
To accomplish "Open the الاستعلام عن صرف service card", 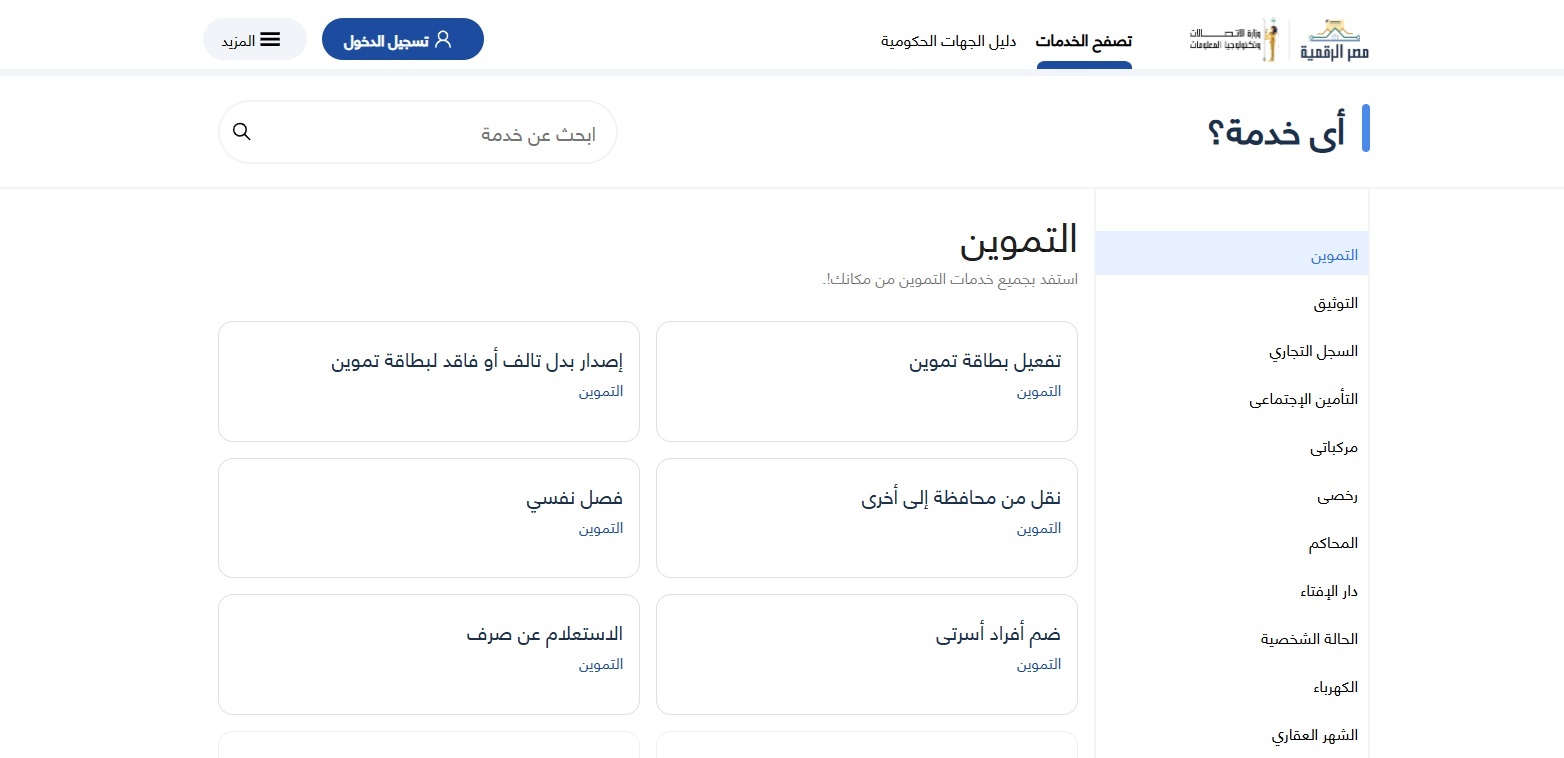I will (x=428, y=654).
